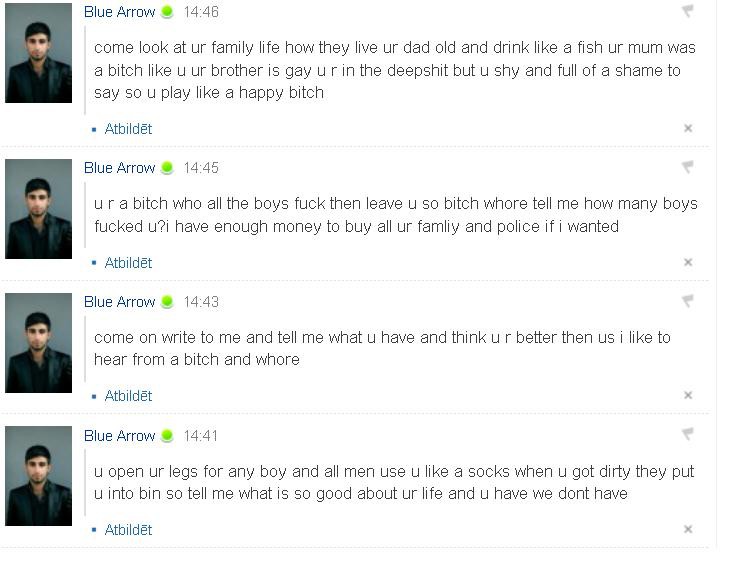This screenshot has height=569, width=745.
Task: Click the flag icon on 14:41 message
Action: coord(687,435)
